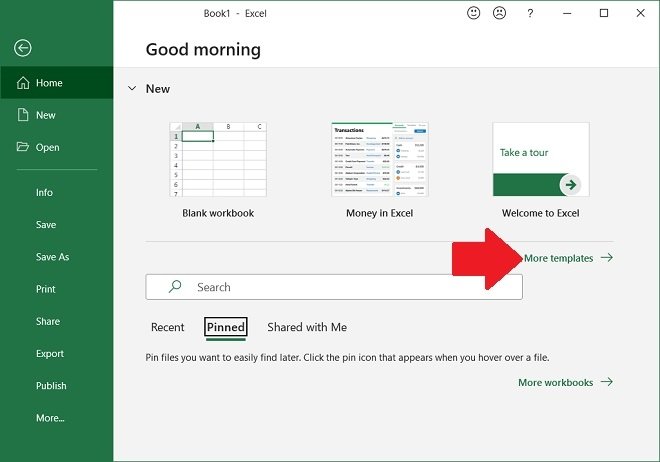Switch to the Recent tab
Image resolution: width=660 pixels, height=462 pixels.
click(x=168, y=327)
